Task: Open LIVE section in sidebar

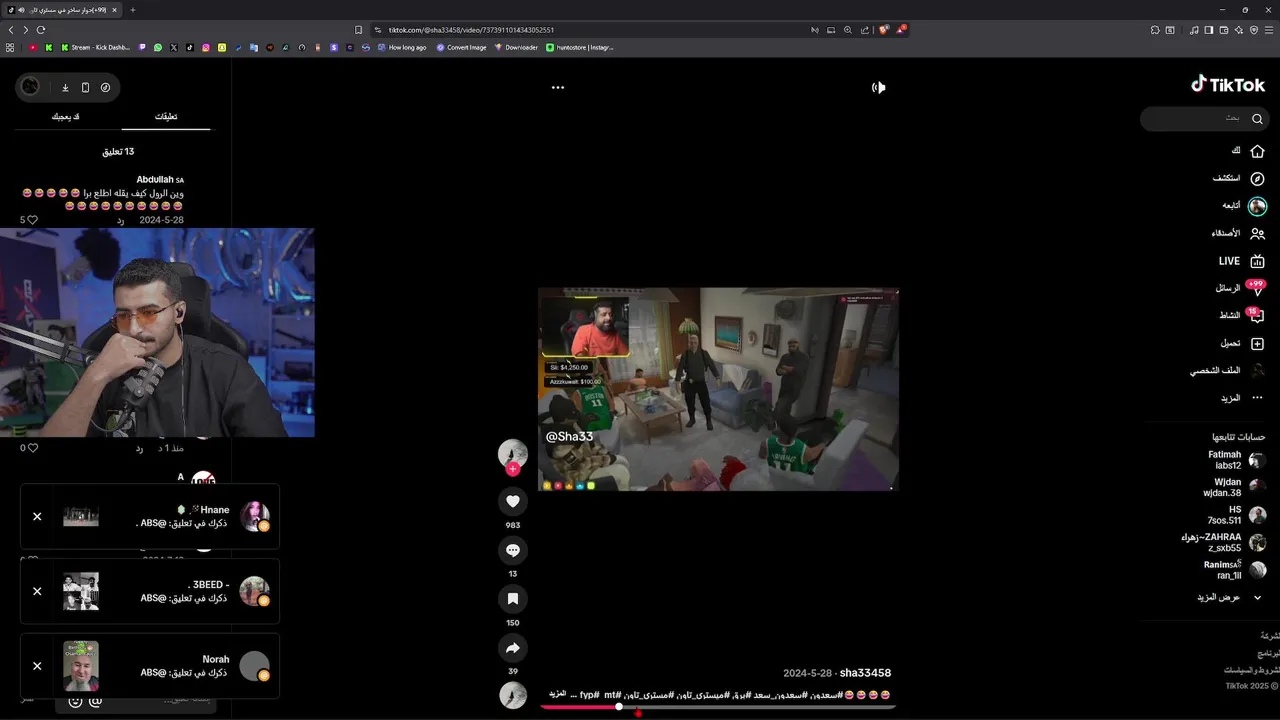Action: point(1242,261)
